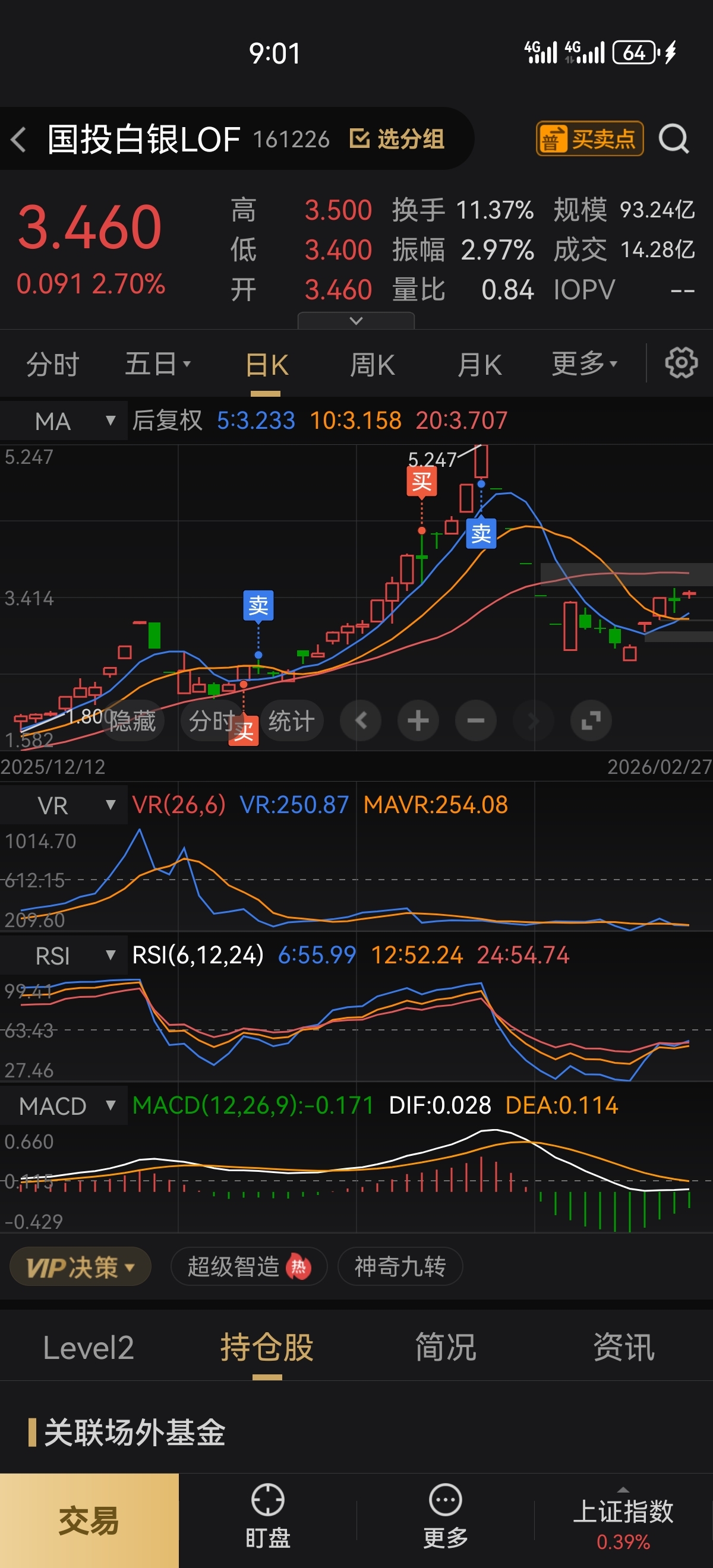Tap the 超级智造 hot indicator chip
This screenshot has height=1568, width=713.
[249, 1267]
